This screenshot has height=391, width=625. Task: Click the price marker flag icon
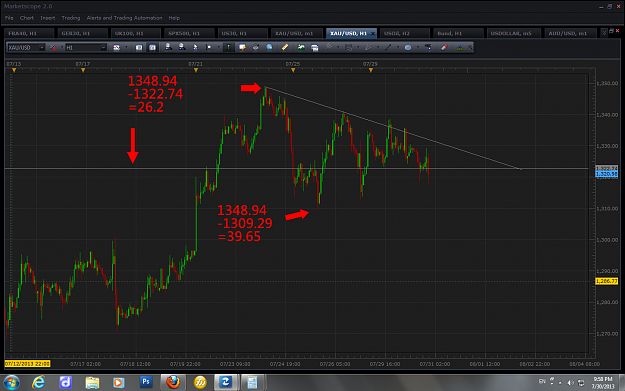pos(428,47)
